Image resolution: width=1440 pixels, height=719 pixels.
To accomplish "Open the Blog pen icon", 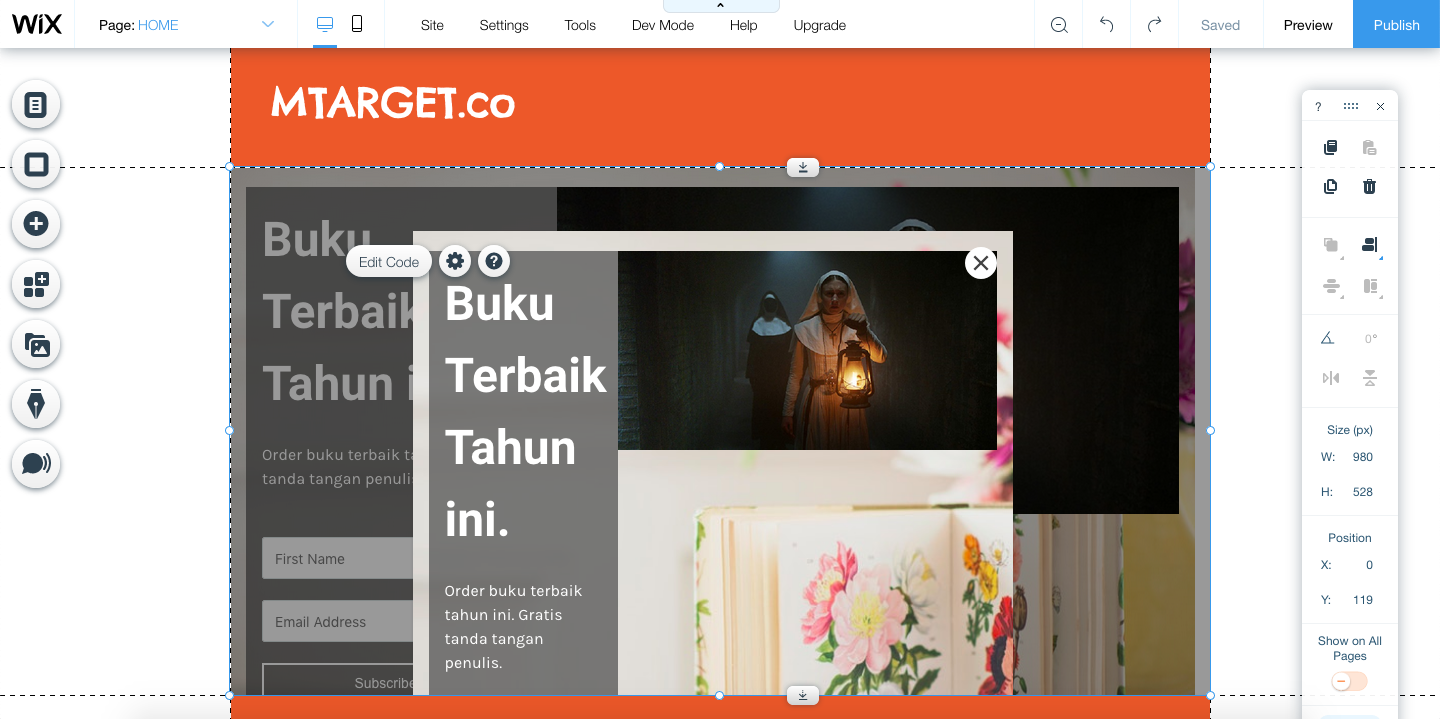I will [36, 404].
